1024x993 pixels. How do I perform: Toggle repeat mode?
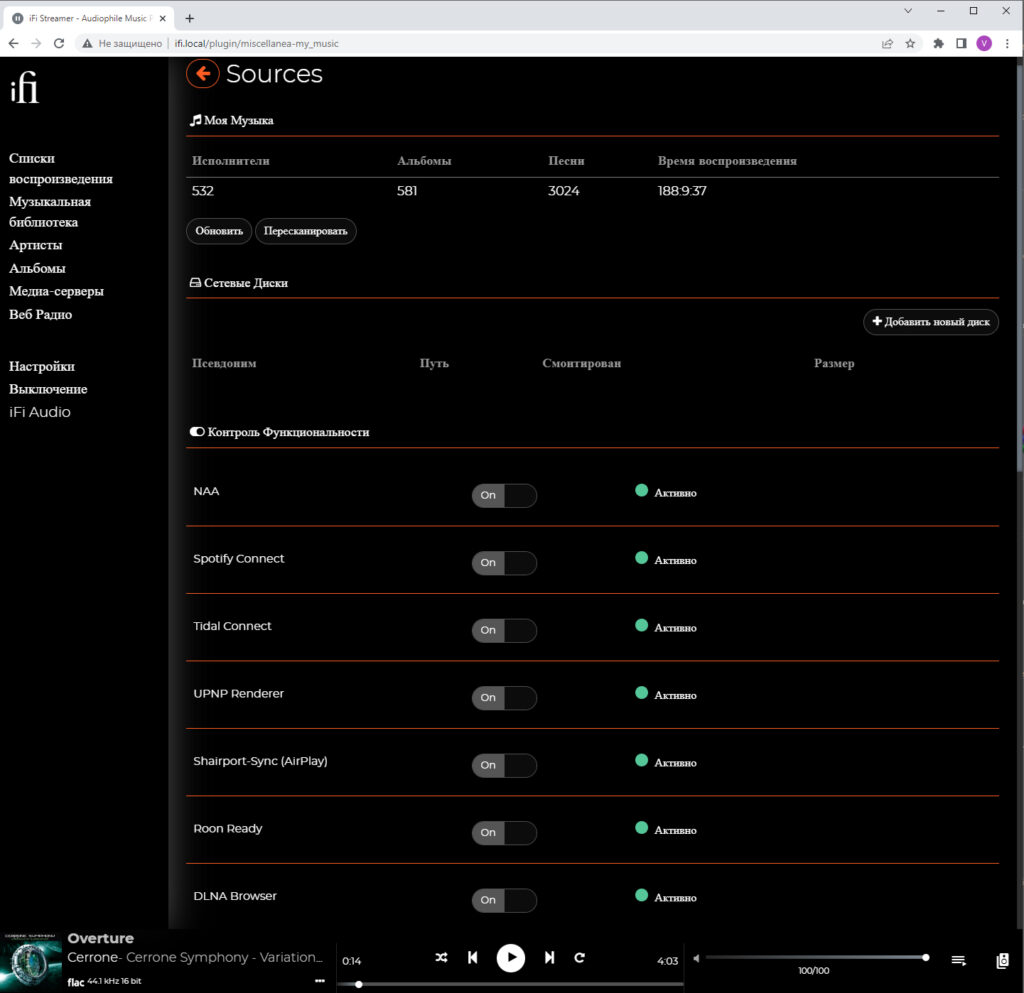pos(579,957)
